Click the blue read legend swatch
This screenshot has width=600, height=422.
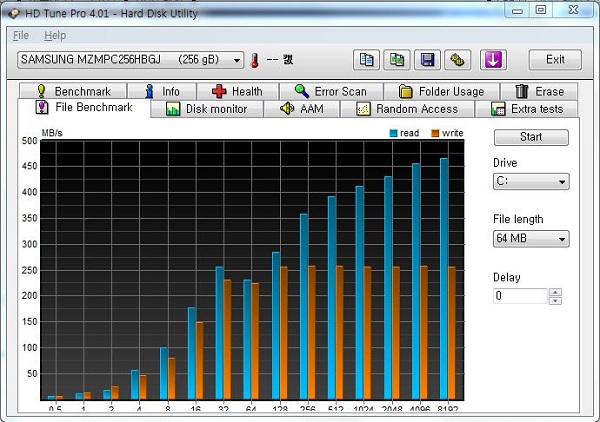coord(393,133)
